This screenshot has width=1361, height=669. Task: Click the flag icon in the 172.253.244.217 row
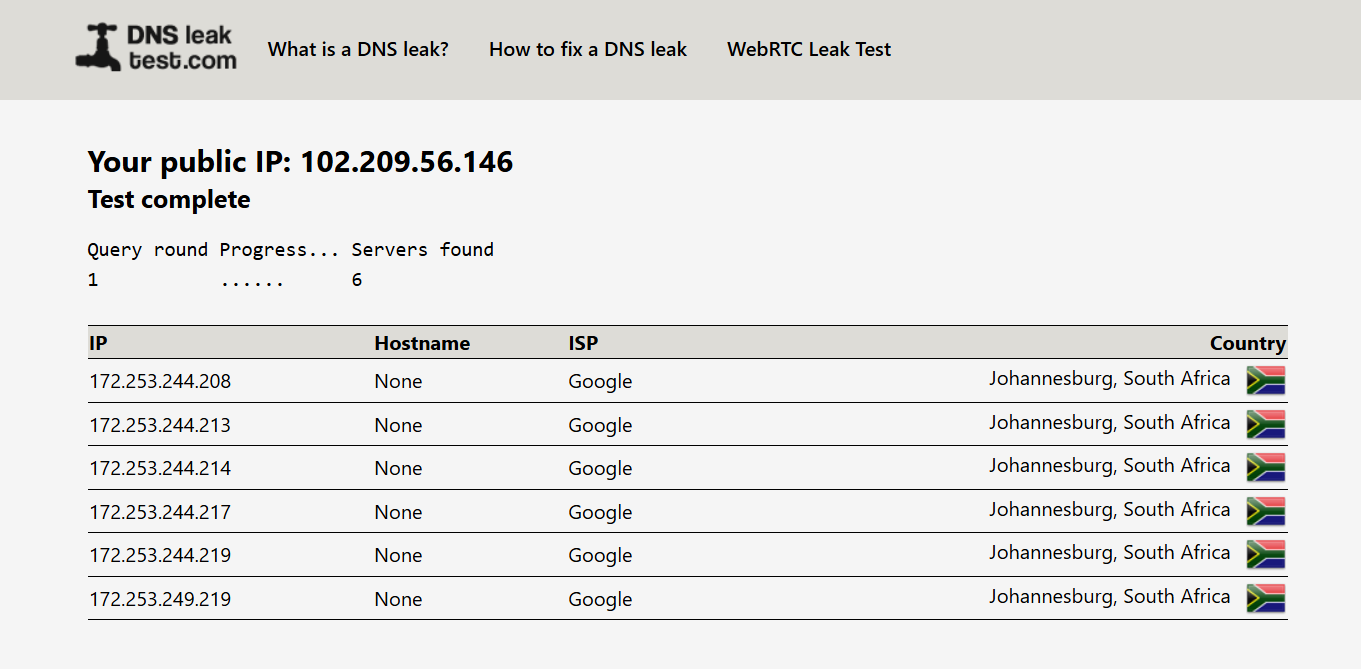click(1265, 511)
